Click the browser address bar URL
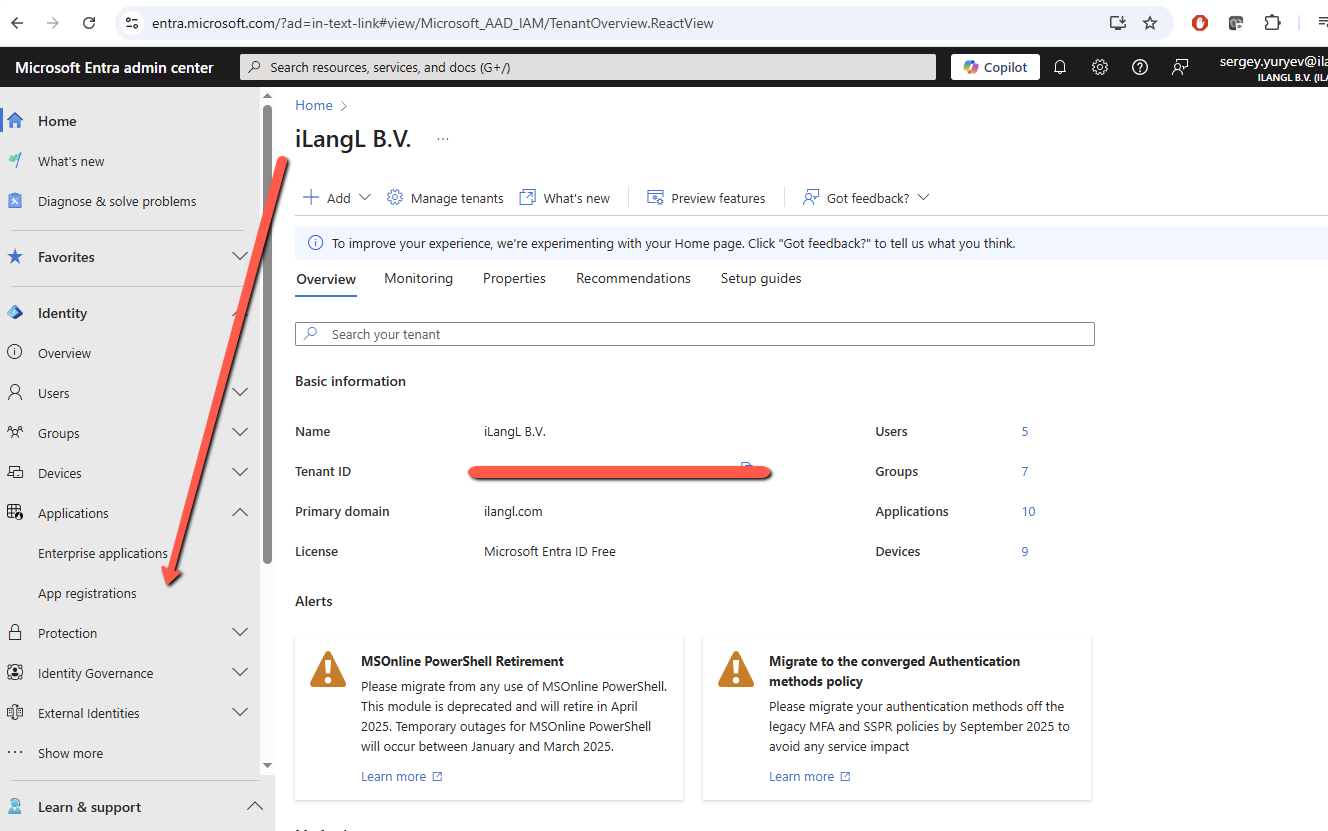The image size is (1328, 831). click(433, 23)
